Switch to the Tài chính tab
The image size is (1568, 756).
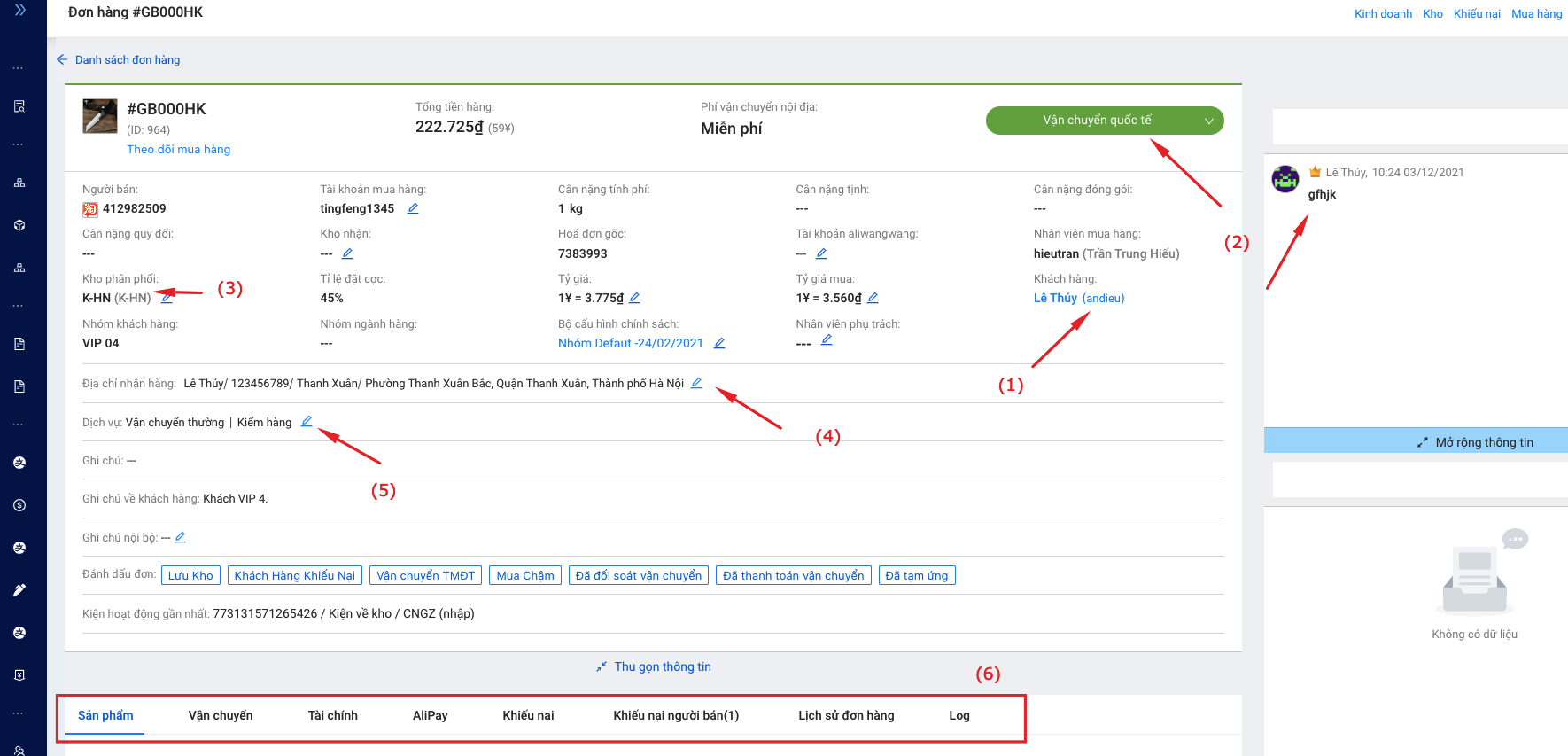click(x=333, y=715)
